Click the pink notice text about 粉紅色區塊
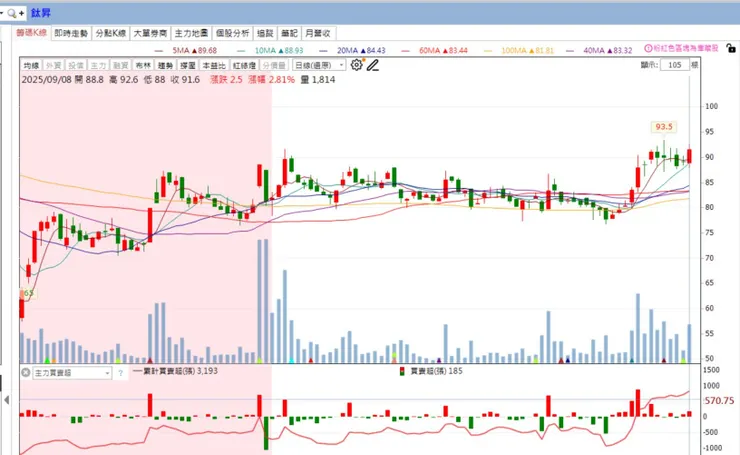This screenshot has height=455, width=740. (686, 48)
